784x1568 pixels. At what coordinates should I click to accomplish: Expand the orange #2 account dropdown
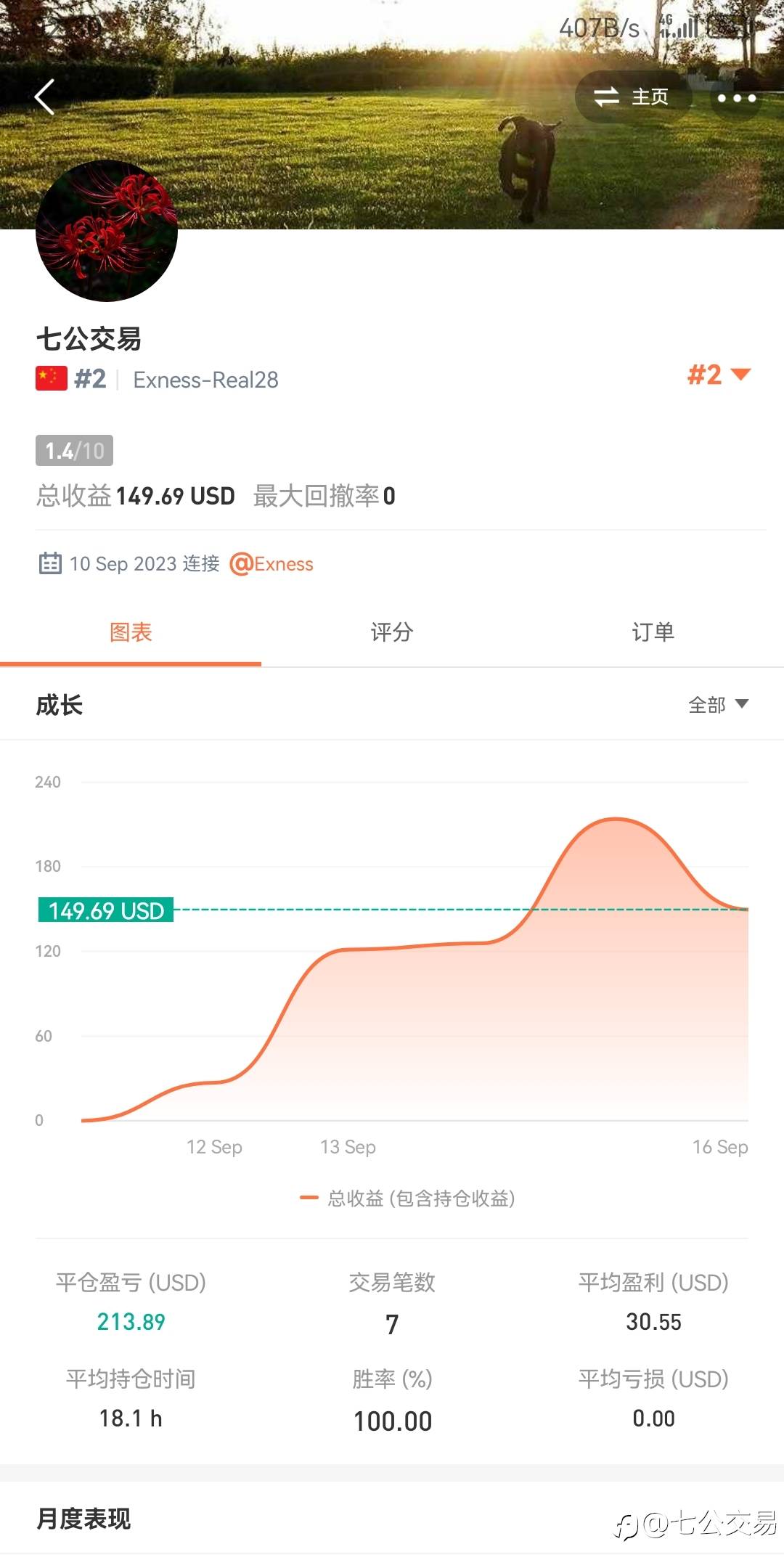(718, 375)
